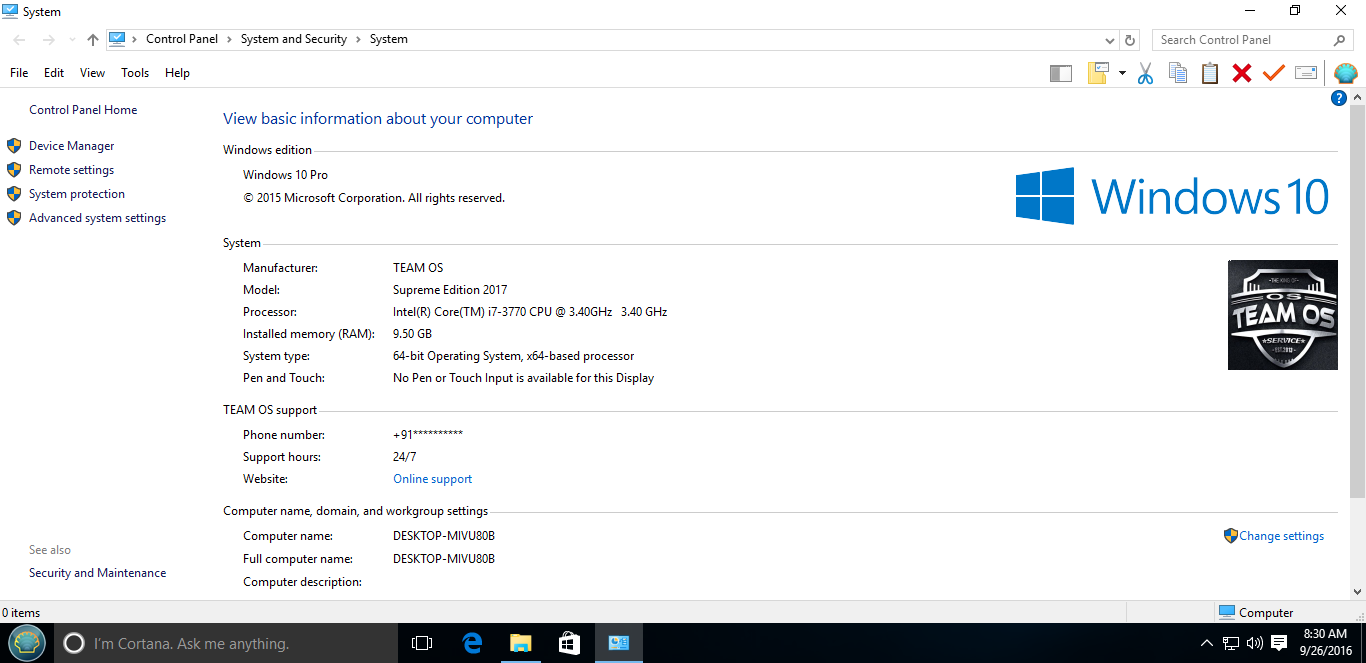This screenshot has width=1366, height=663.
Task: Expand address bar history dropdown
Action: (1110, 41)
